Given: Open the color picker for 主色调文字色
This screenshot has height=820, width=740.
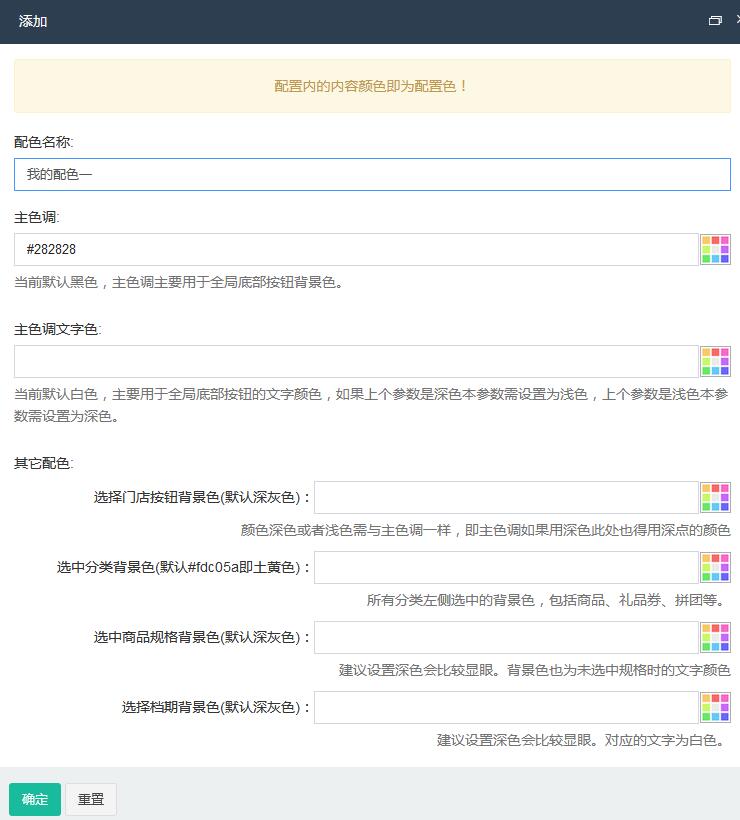Looking at the screenshot, I should [x=715, y=362].
